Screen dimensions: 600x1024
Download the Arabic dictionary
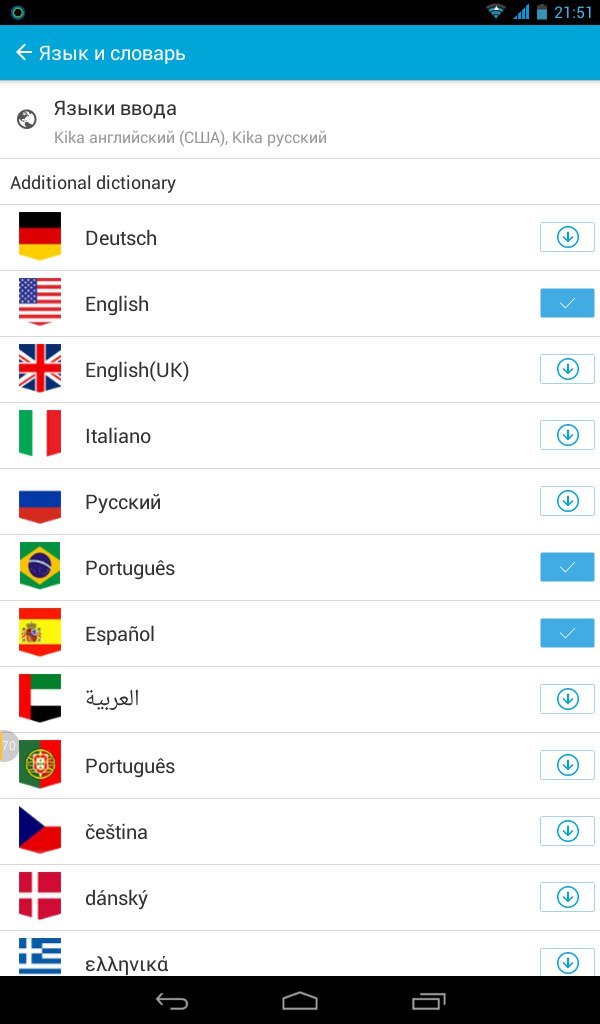pyautogui.click(x=567, y=700)
